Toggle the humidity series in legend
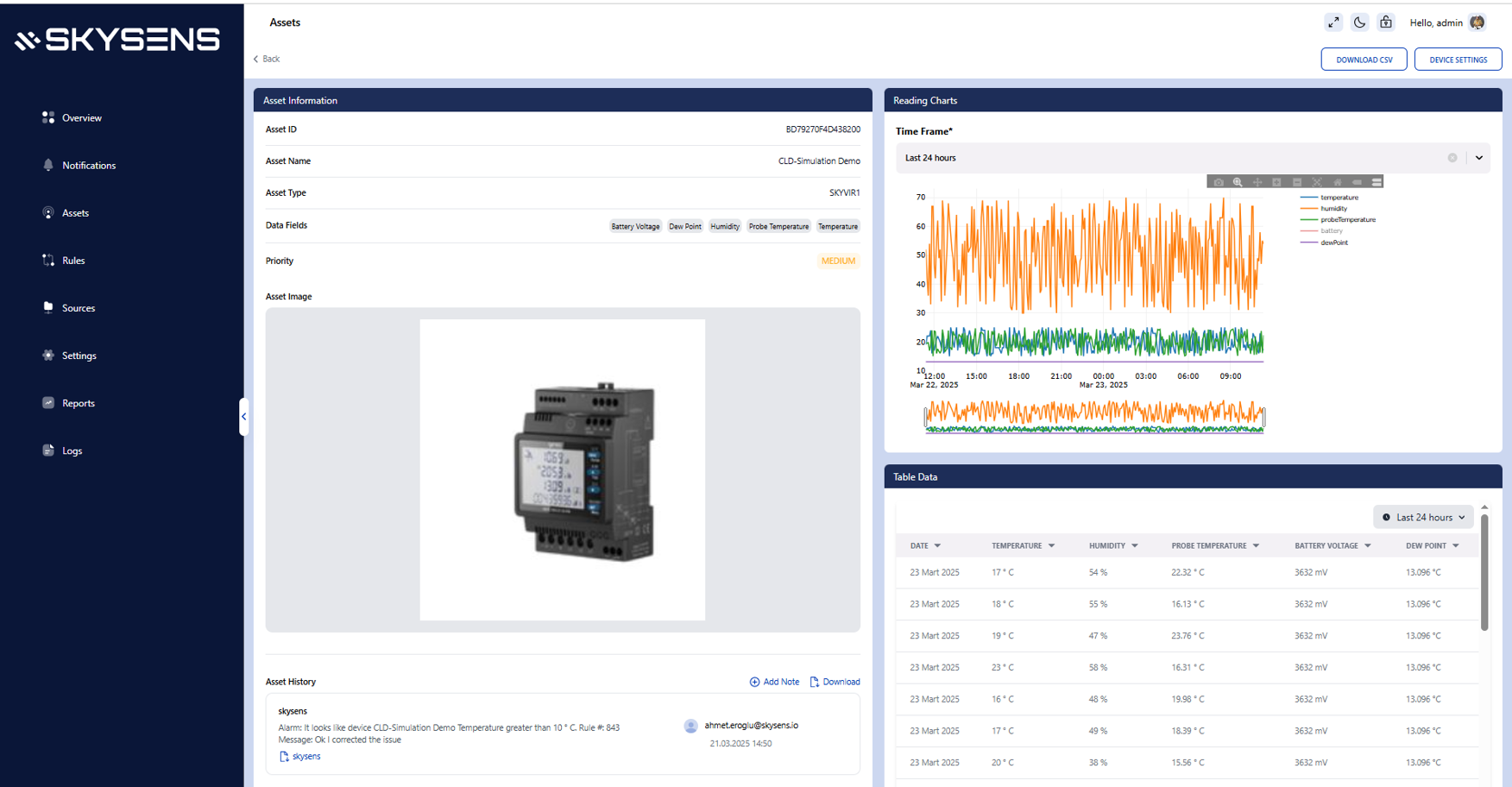The image size is (1512, 787). [x=1324, y=209]
